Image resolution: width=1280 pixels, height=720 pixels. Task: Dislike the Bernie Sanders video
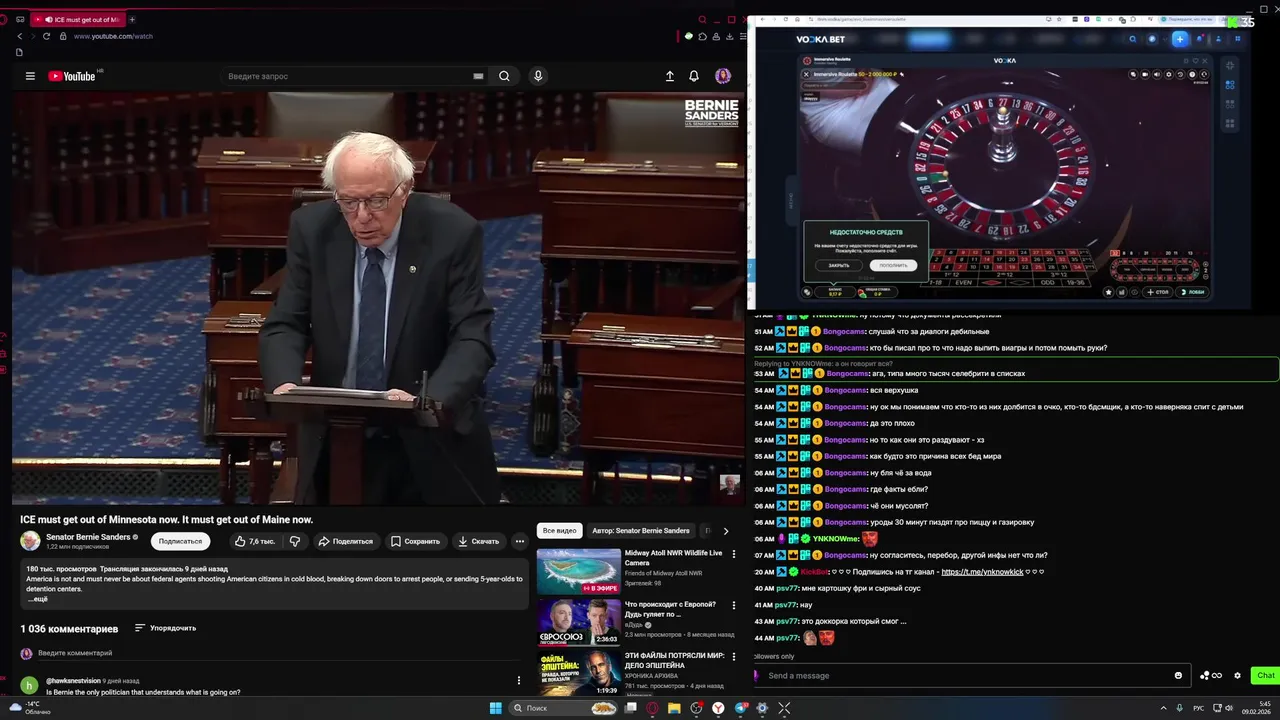295,541
